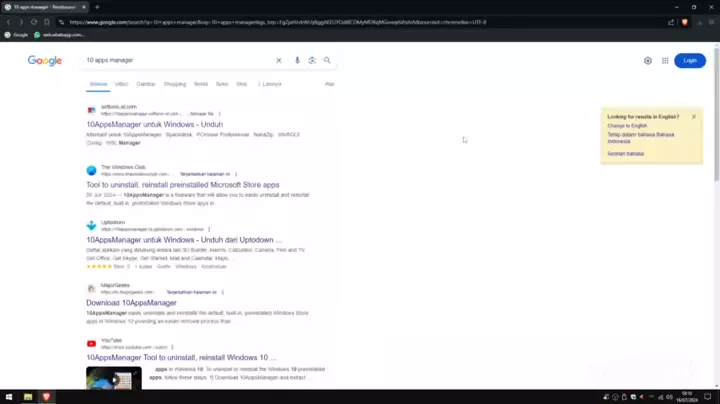Click the Brave Shields lion icon
720x404 pixels.
click(685, 21)
